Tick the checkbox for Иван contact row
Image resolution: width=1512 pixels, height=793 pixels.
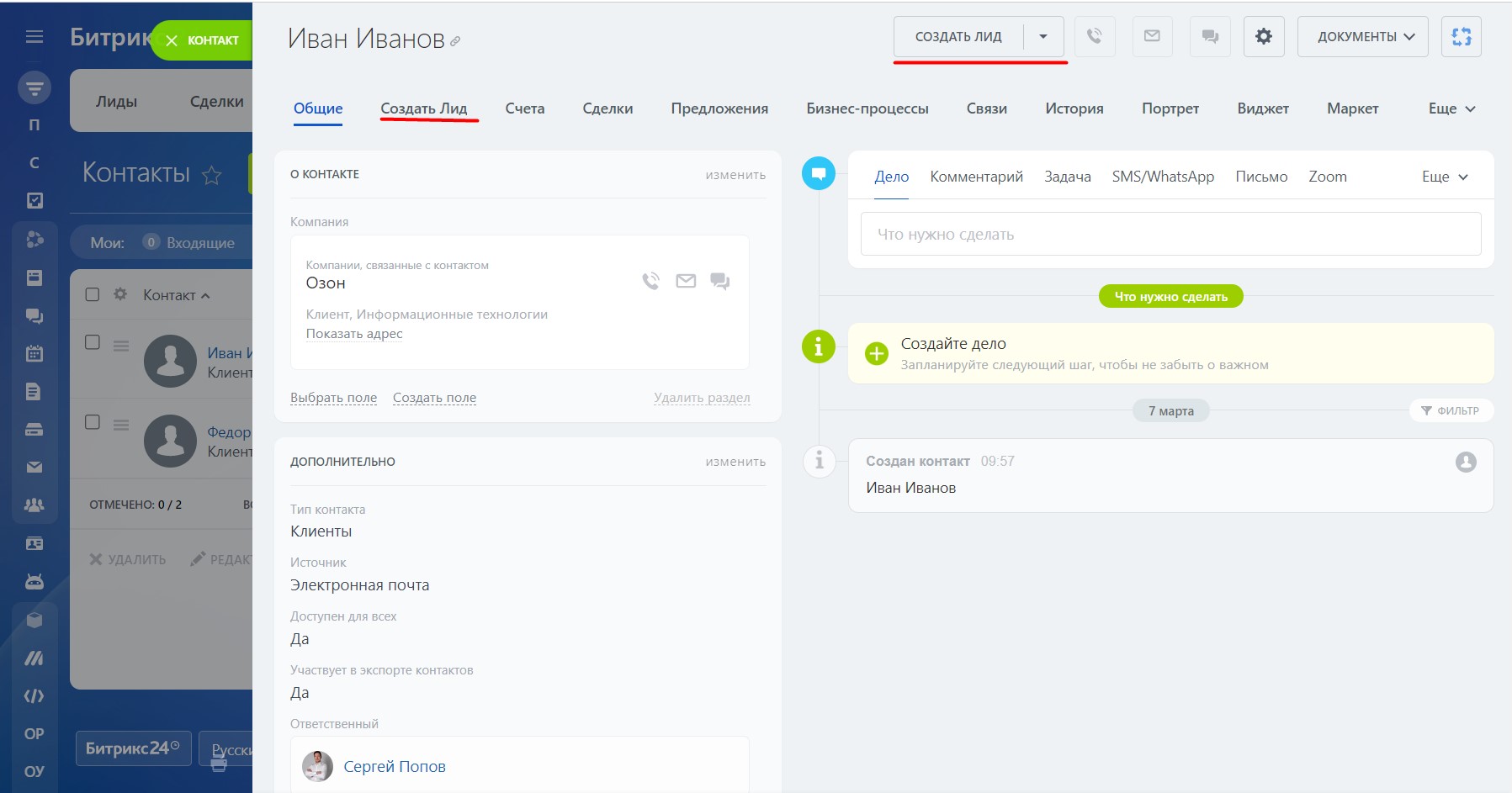tap(93, 342)
